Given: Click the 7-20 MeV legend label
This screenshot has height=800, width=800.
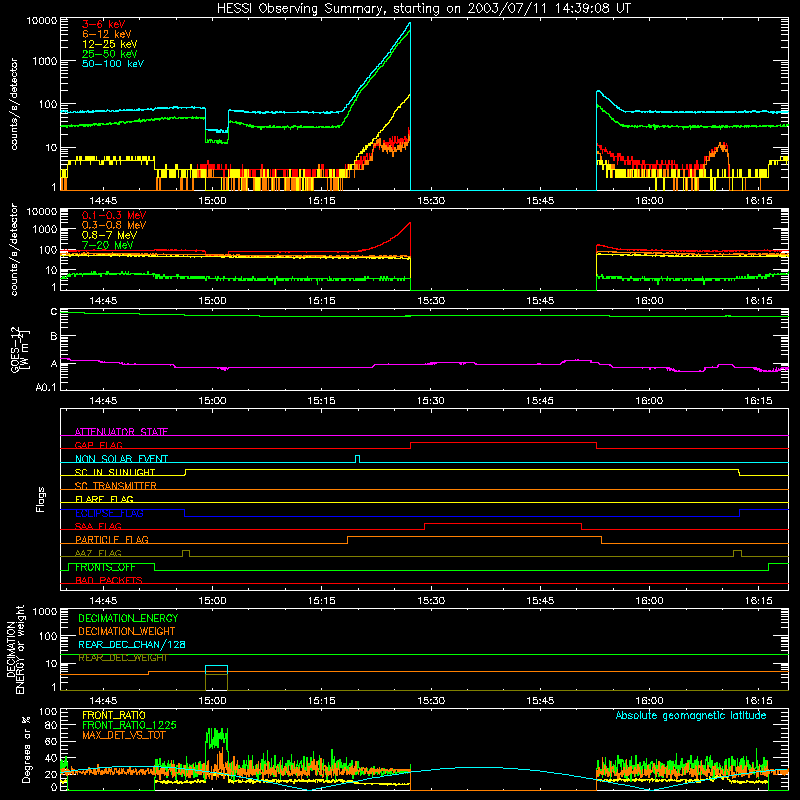Looking at the screenshot, I should point(108,245).
